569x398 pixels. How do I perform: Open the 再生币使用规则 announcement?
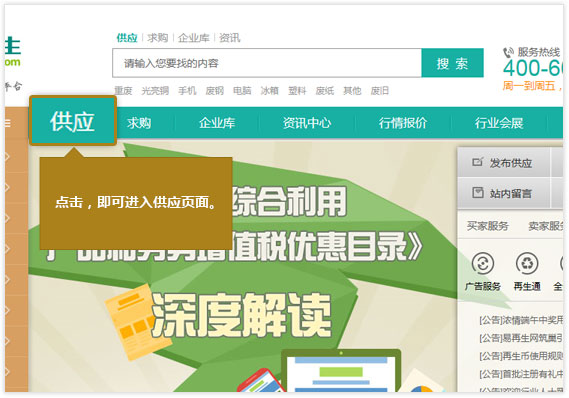click(521, 356)
